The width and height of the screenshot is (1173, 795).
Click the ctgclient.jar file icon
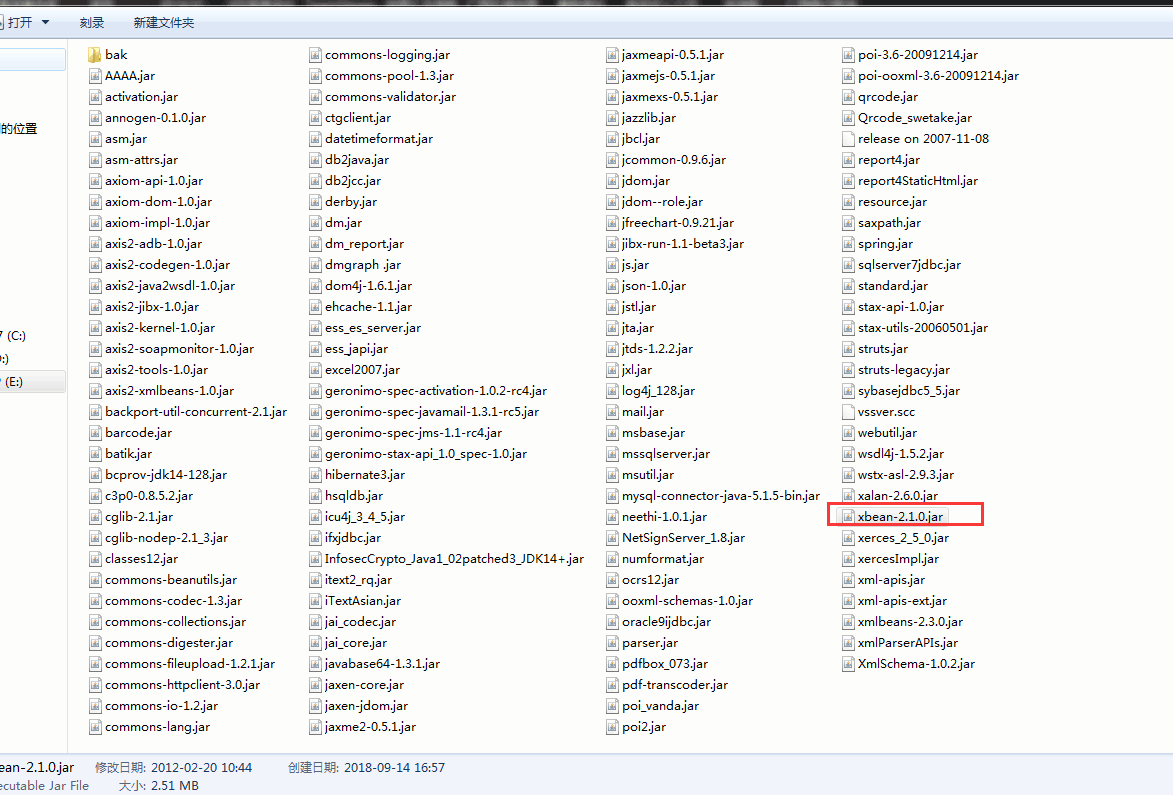[x=315, y=117]
